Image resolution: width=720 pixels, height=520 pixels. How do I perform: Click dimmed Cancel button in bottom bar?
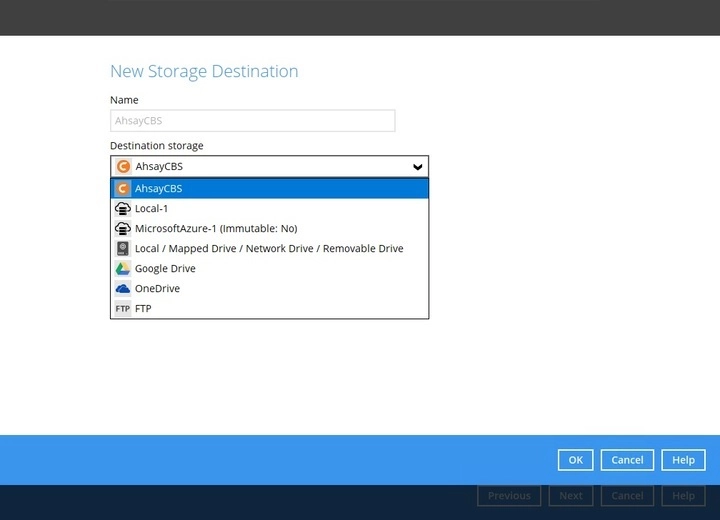click(x=627, y=496)
